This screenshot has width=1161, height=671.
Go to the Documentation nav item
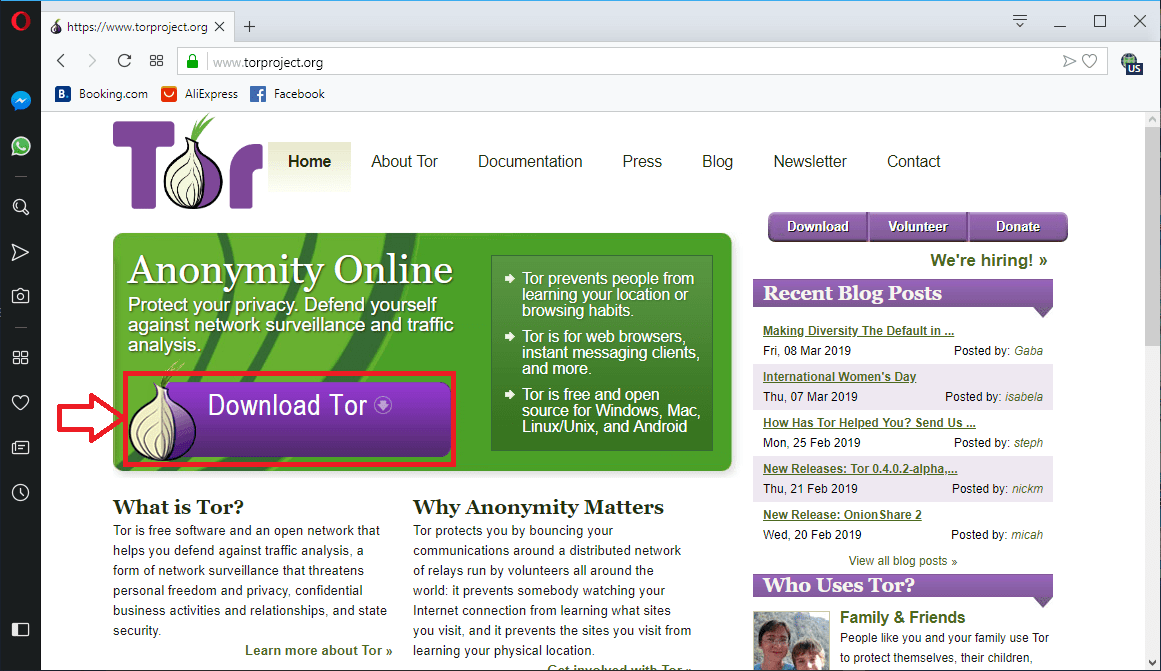point(530,162)
